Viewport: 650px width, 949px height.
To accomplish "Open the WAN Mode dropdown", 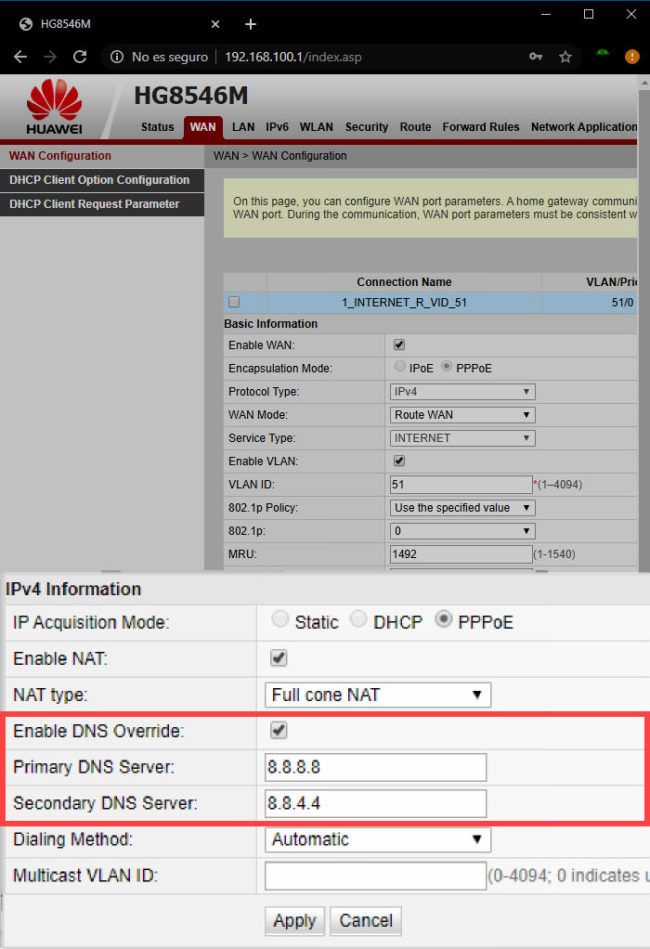I will pyautogui.click(x=462, y=415).
